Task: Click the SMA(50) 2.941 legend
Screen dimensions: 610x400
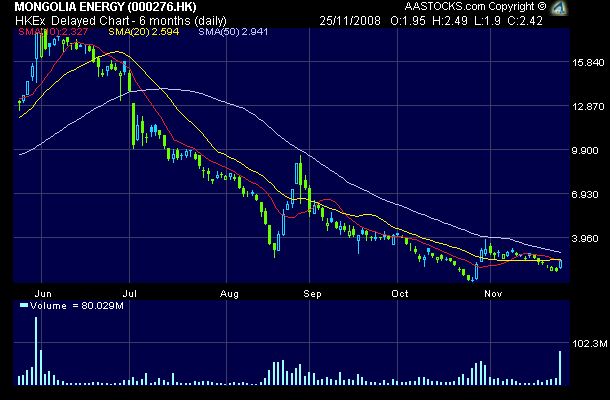Action: [233, 32]
